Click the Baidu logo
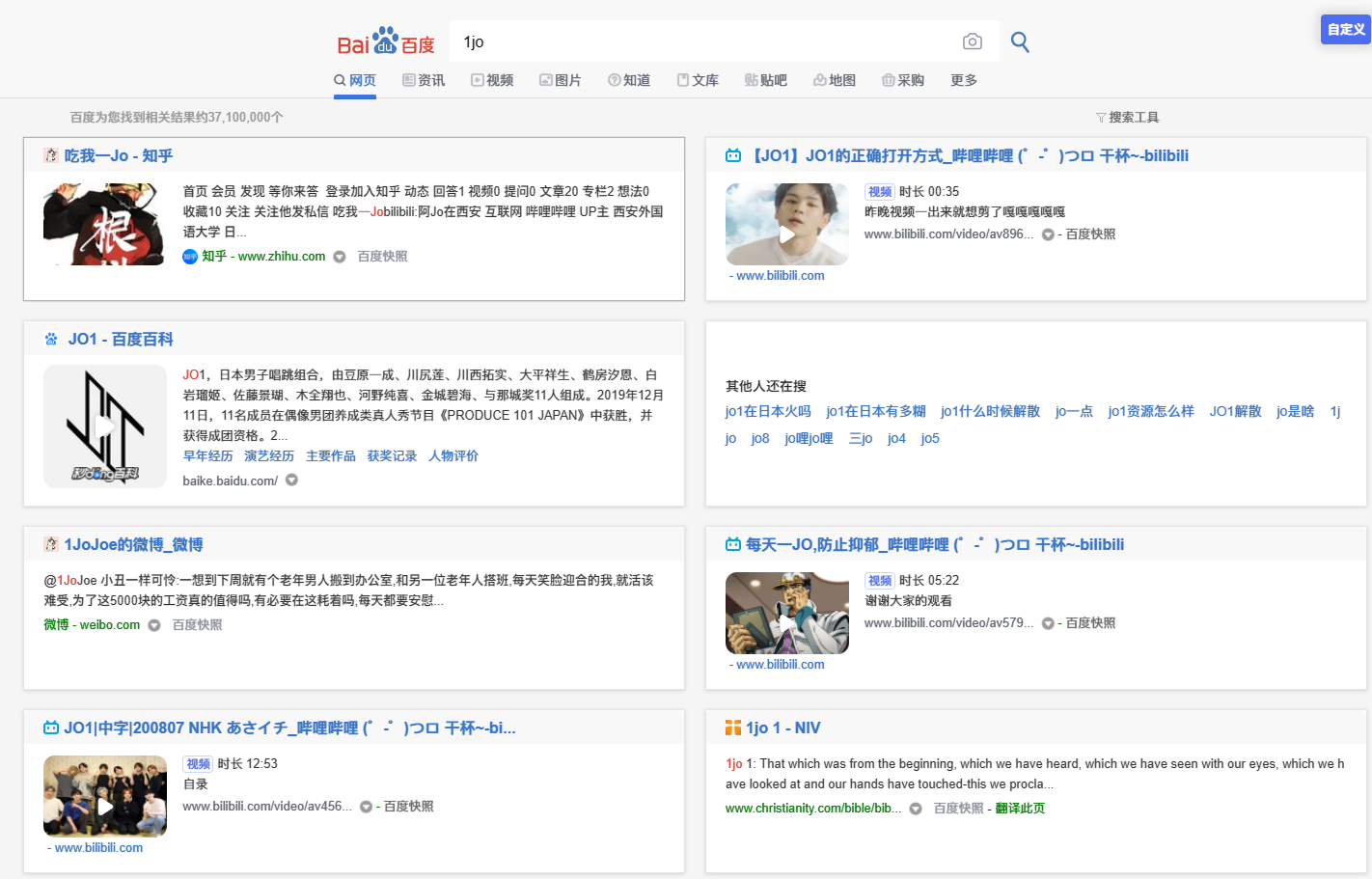The image size is (1372, 879). [386, 41]
